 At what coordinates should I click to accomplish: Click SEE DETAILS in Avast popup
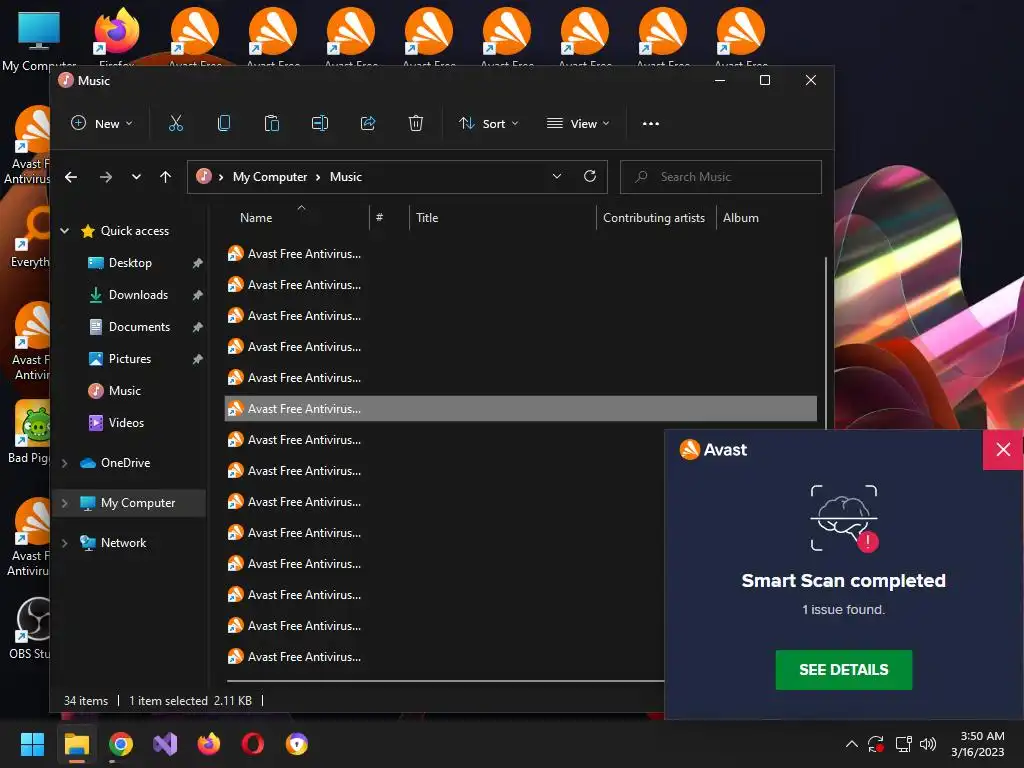[844, 669]
